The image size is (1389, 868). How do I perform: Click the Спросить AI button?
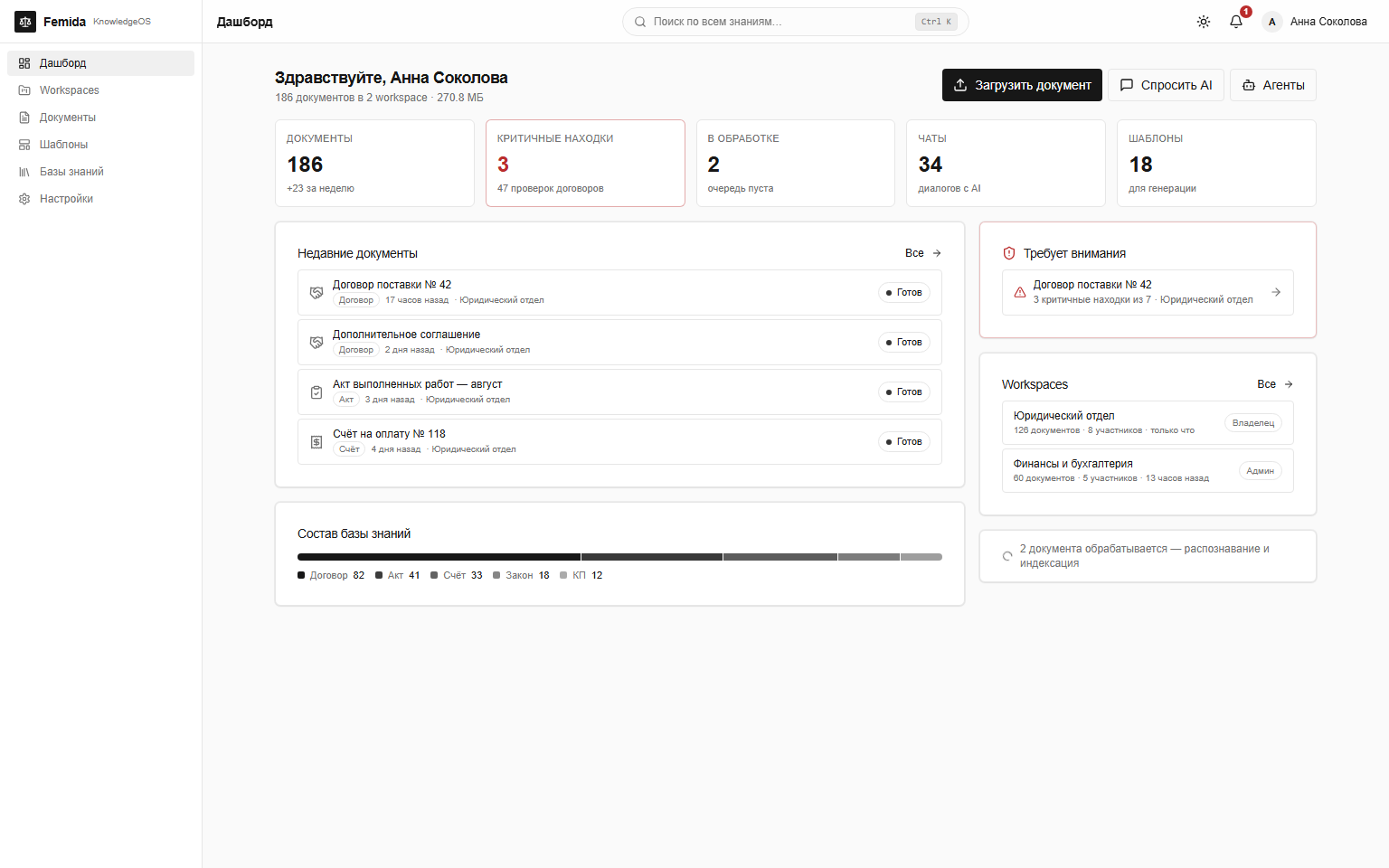1167,85
